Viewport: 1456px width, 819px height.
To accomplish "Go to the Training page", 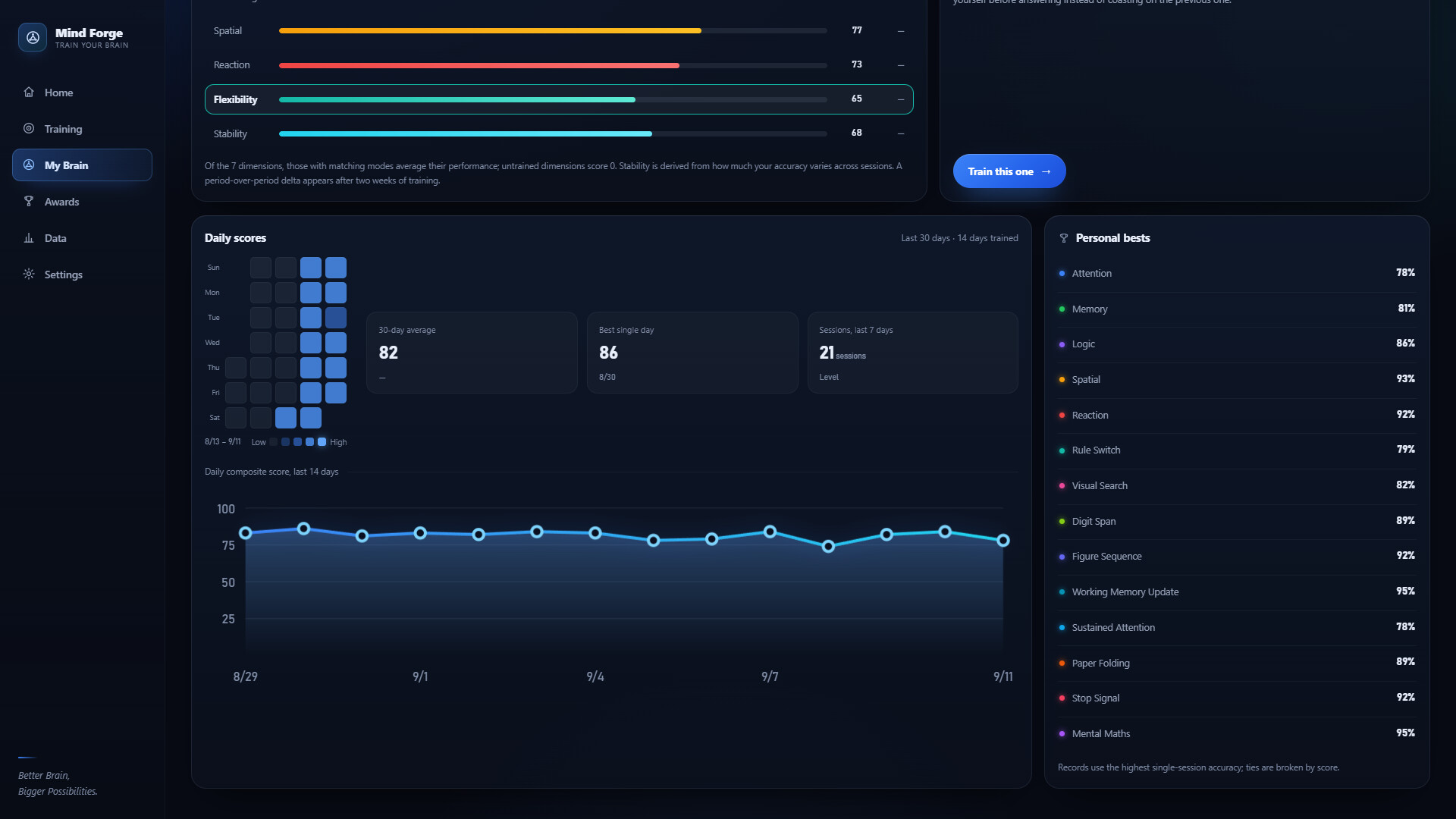I will click(82, 129).
